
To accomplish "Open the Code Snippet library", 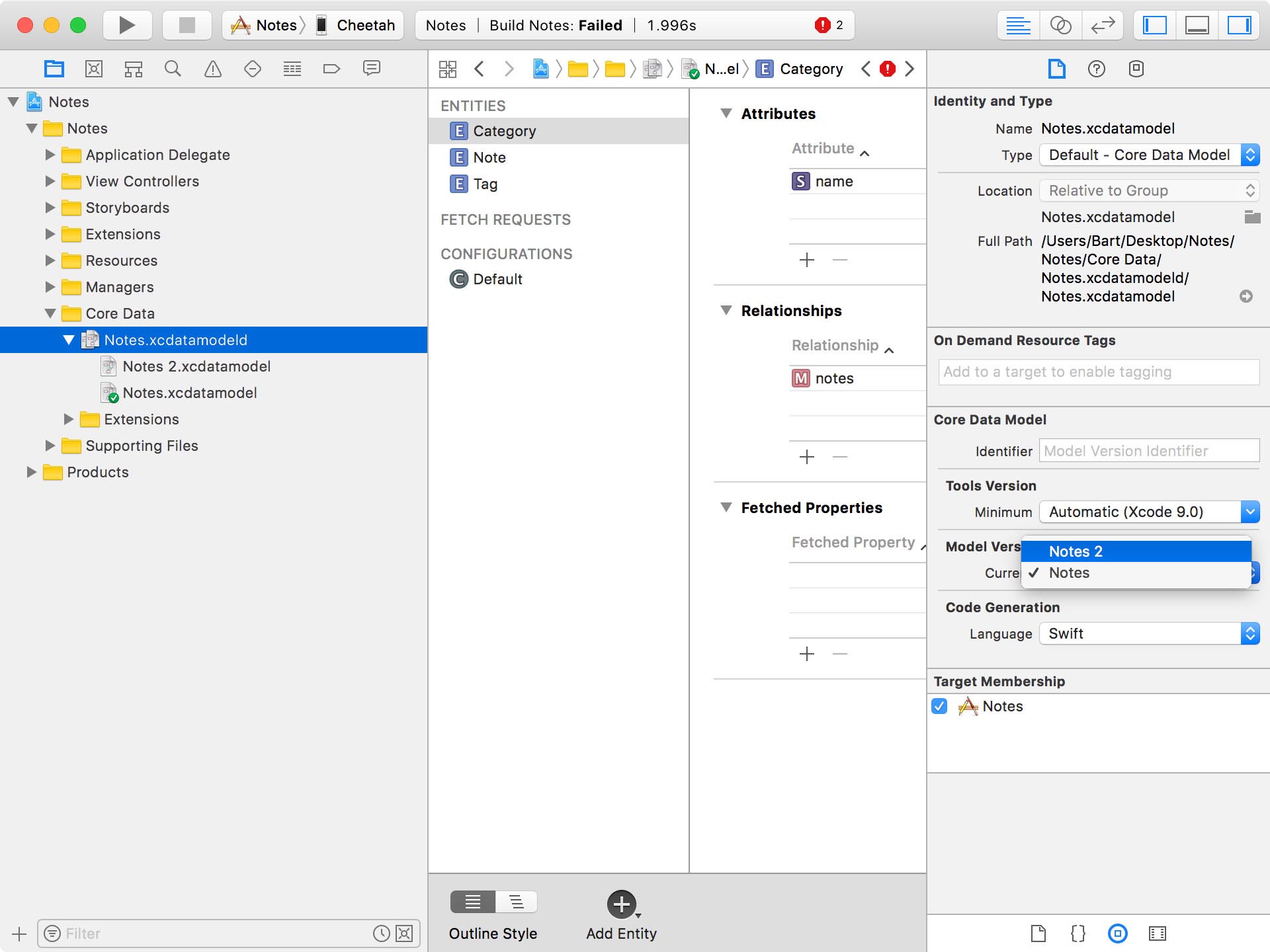I will click(1077, 933).
